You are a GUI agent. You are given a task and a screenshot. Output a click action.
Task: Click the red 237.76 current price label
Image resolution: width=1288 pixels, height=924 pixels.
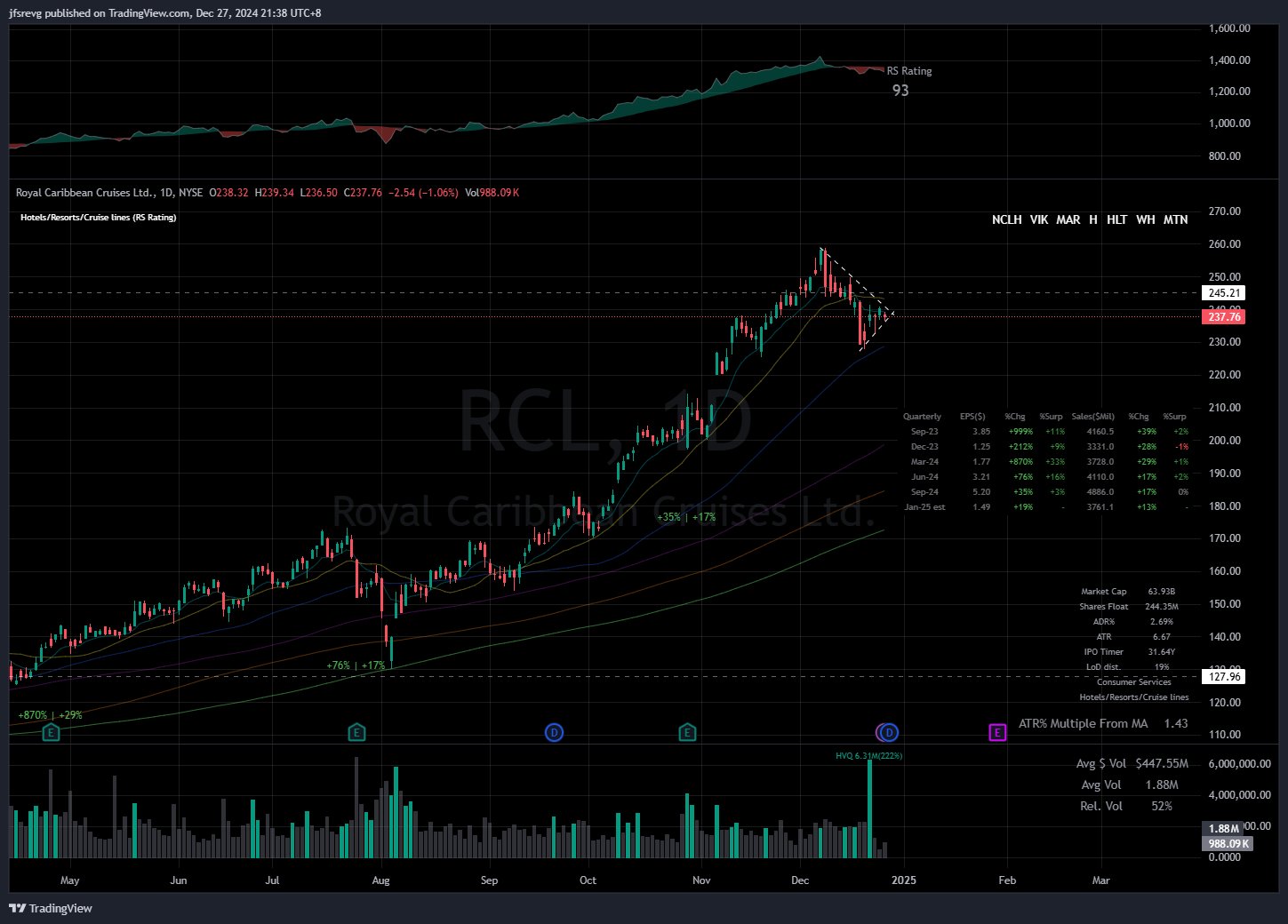pos(1224,316)
